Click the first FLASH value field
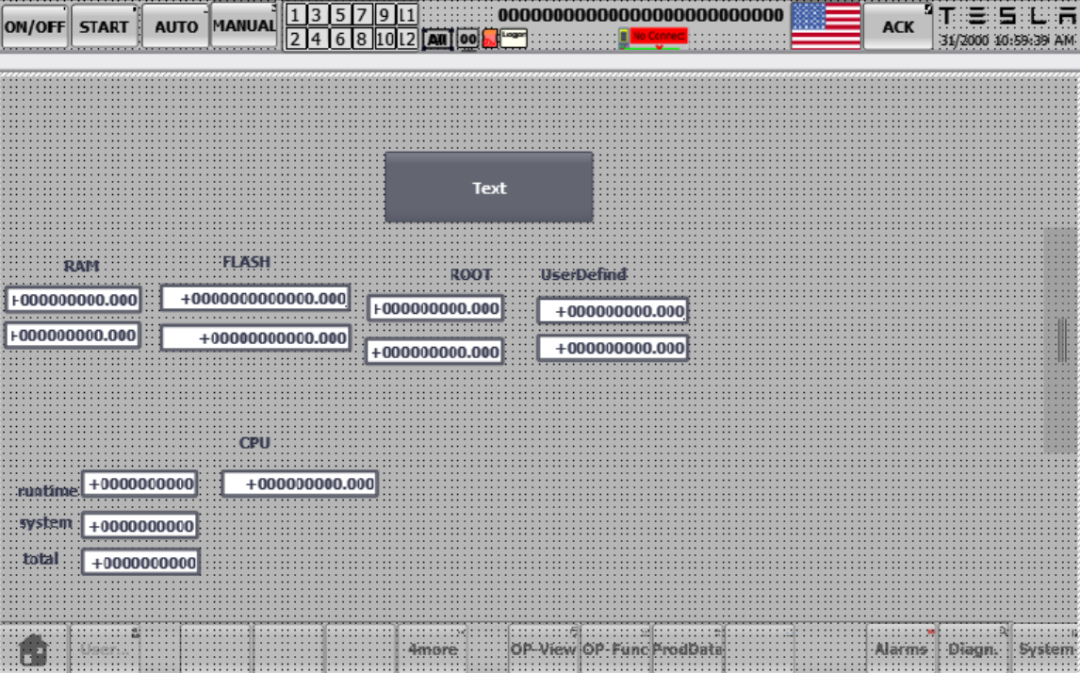1080x673 pixels. coord(256,298)
